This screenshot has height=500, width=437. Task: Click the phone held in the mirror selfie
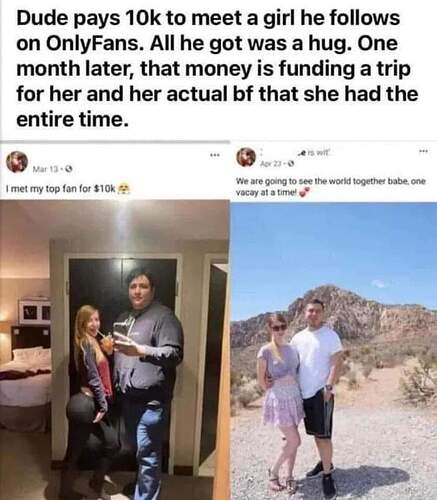click(x=121, y=330)
